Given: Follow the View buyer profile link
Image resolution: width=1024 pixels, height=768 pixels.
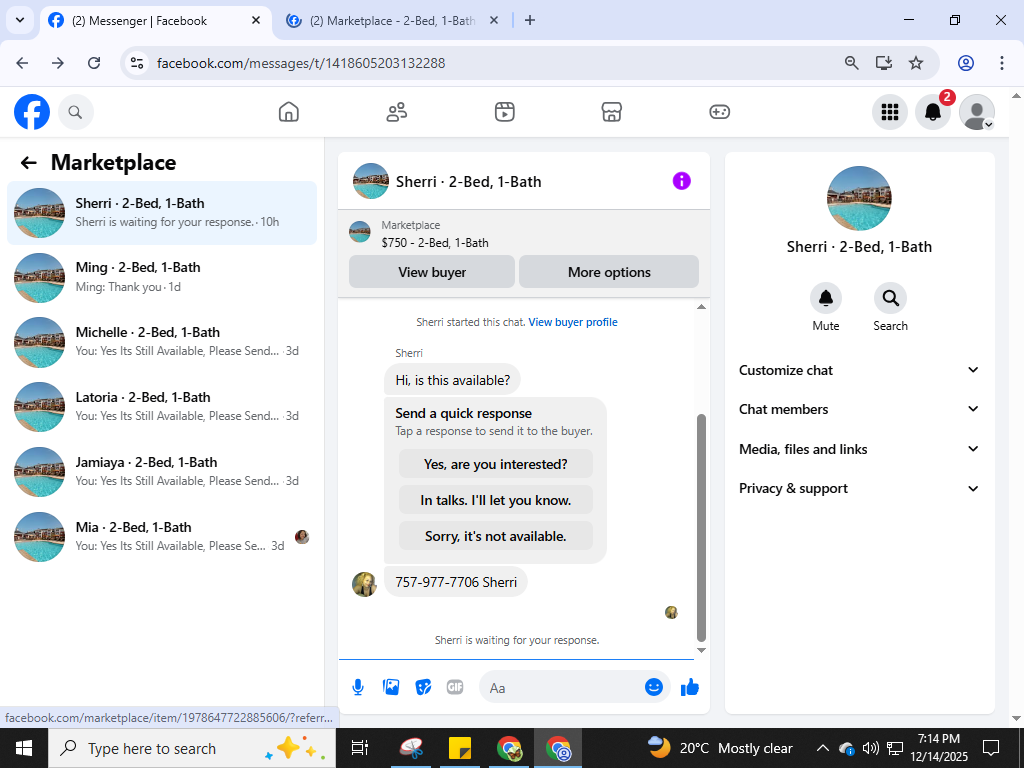Looking at the screenshot, I should pyautogui.click(x=573, y=322).
